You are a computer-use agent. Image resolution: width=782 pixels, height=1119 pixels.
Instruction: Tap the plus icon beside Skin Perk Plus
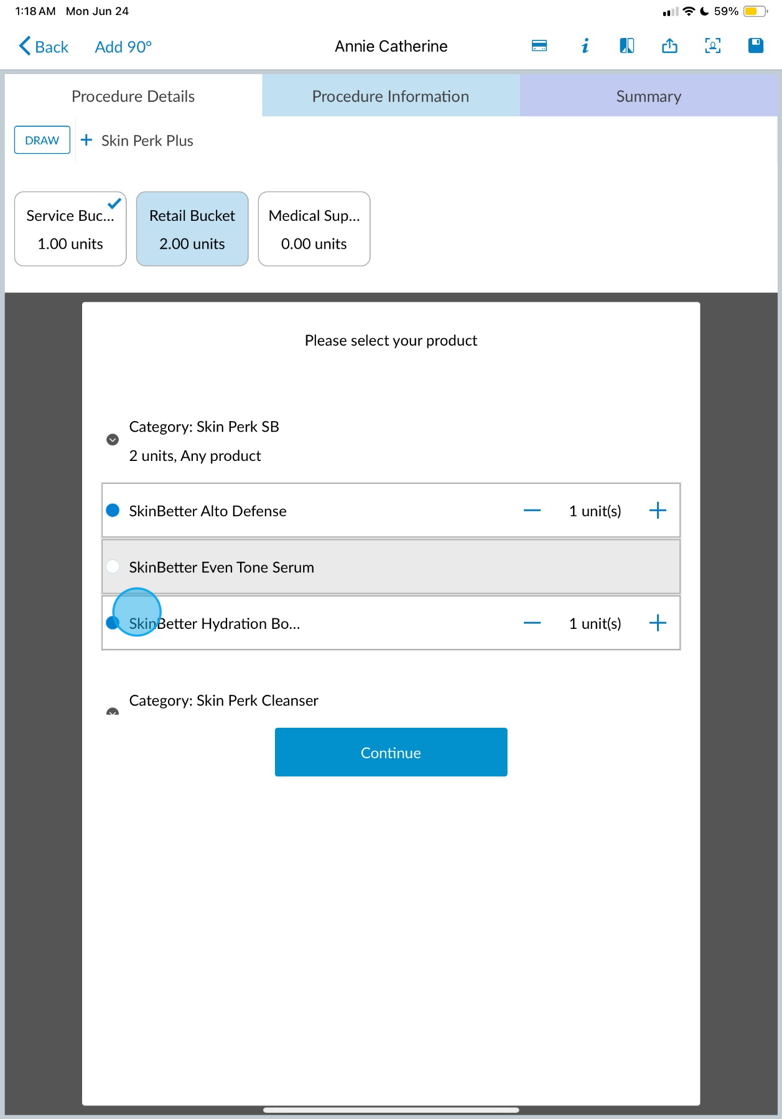tap(86, 140)
